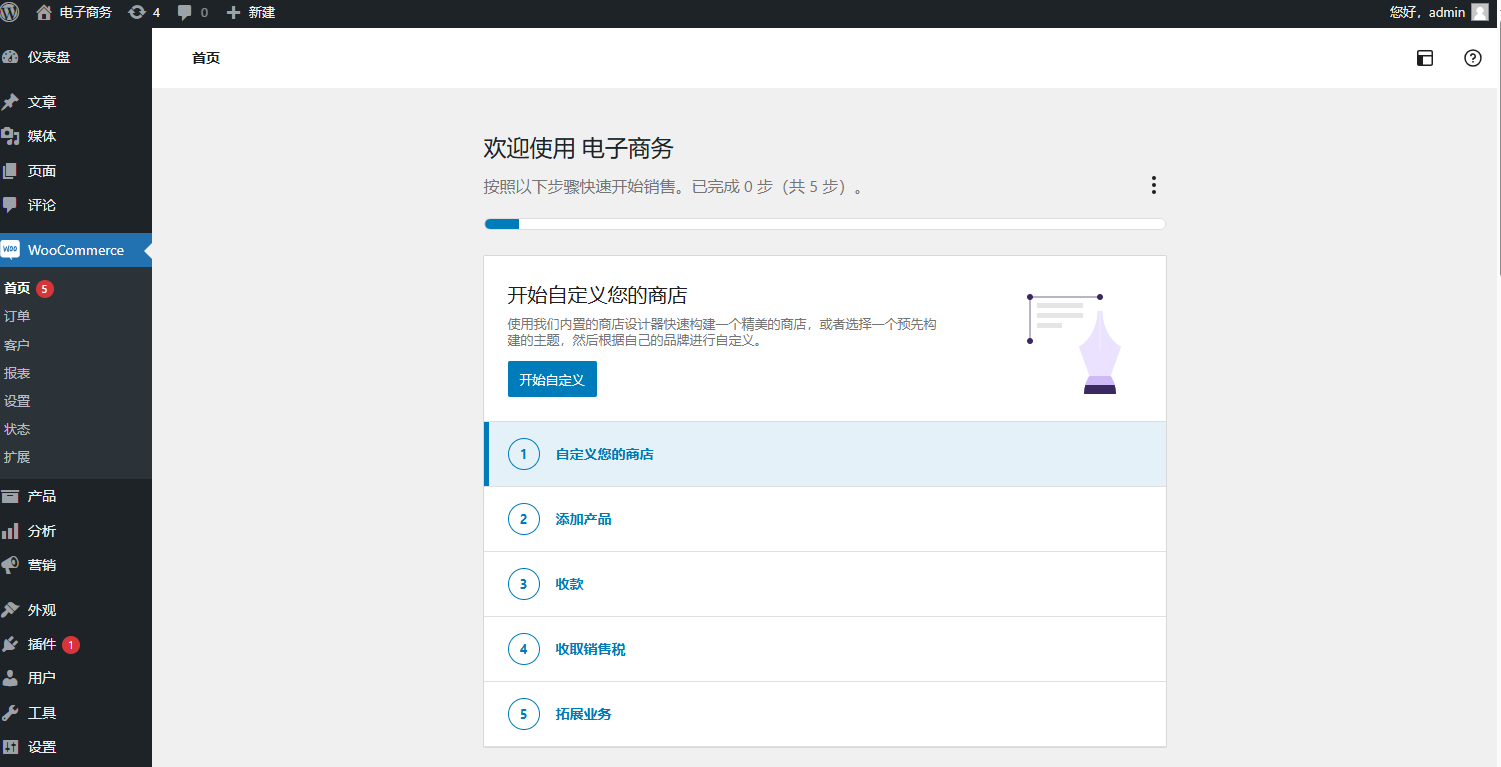The height and width of the screenshot is (767, 1501).
Task: Open WooCommerce 订单 orders submenu
Action: click(x=17, y=316)
